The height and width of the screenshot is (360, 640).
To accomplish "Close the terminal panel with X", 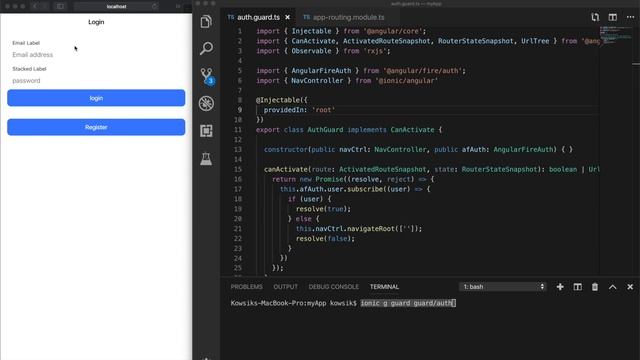I will coord(630,287).
